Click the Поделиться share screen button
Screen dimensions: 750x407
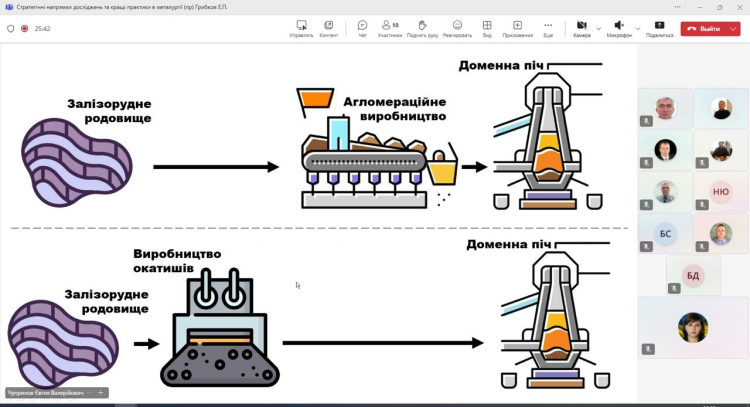coord(659,28)
